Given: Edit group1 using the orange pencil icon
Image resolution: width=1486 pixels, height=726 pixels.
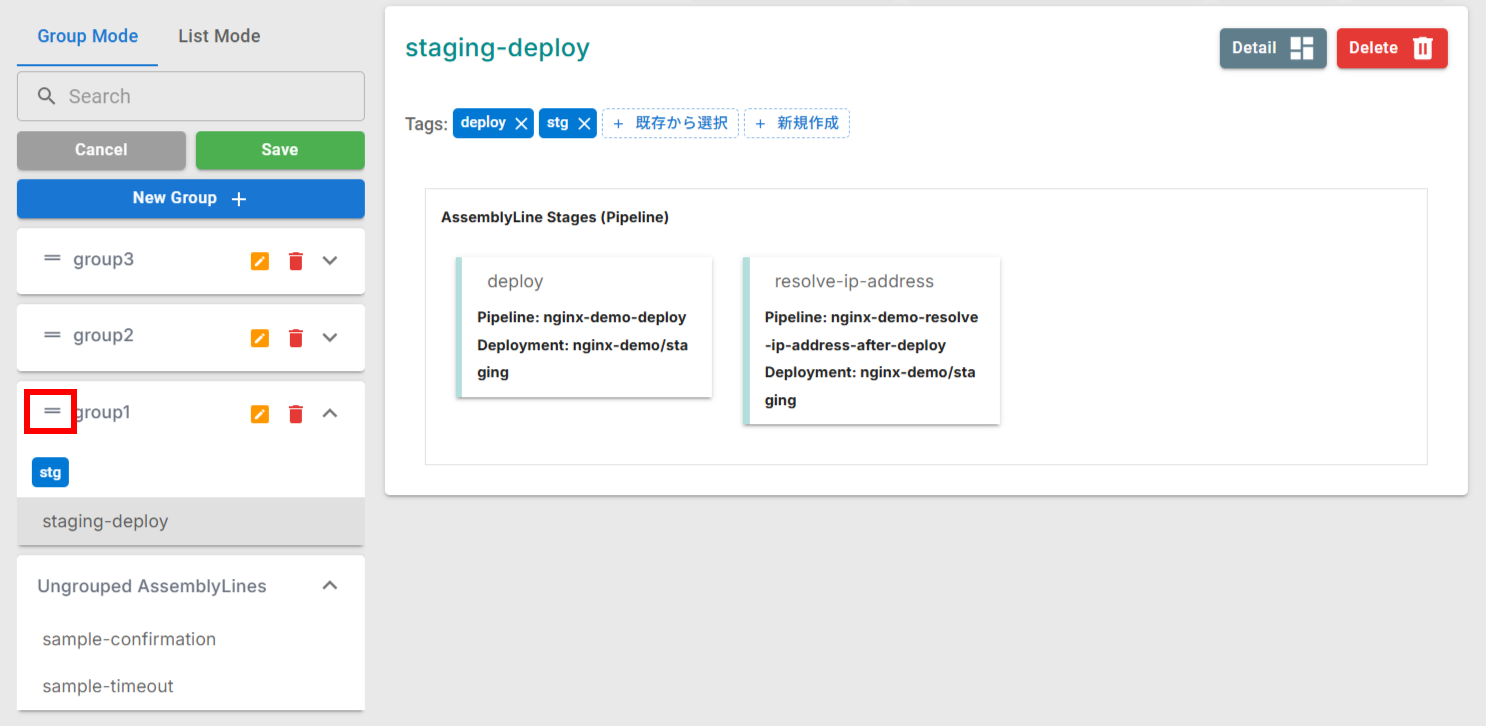Looking at the screenshot, I should [x=259, y=413].
